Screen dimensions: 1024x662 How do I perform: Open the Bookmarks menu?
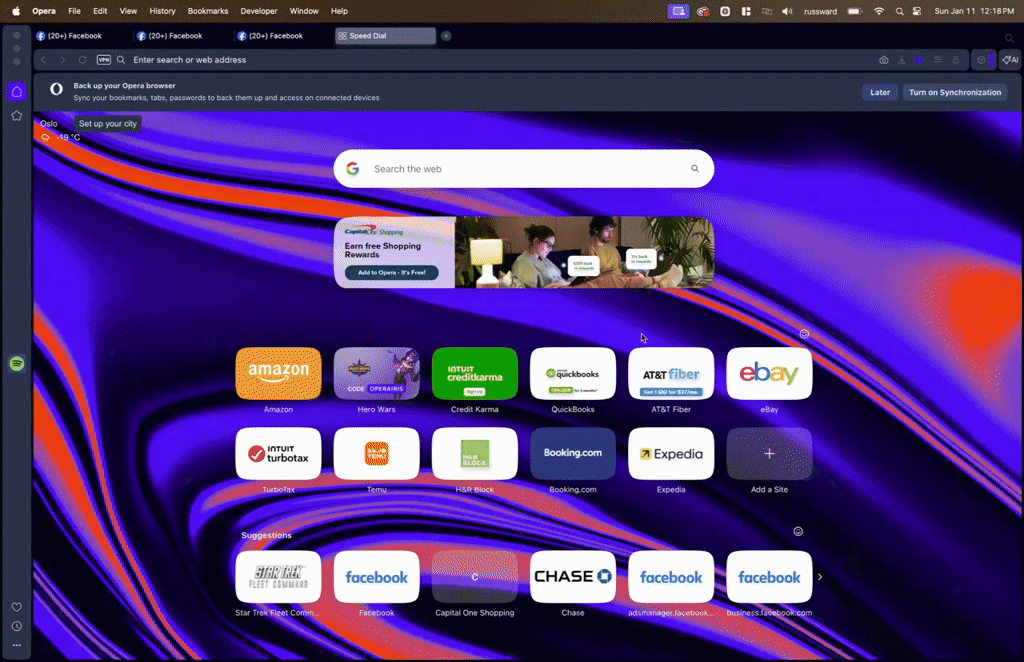(x=208, y=11)
